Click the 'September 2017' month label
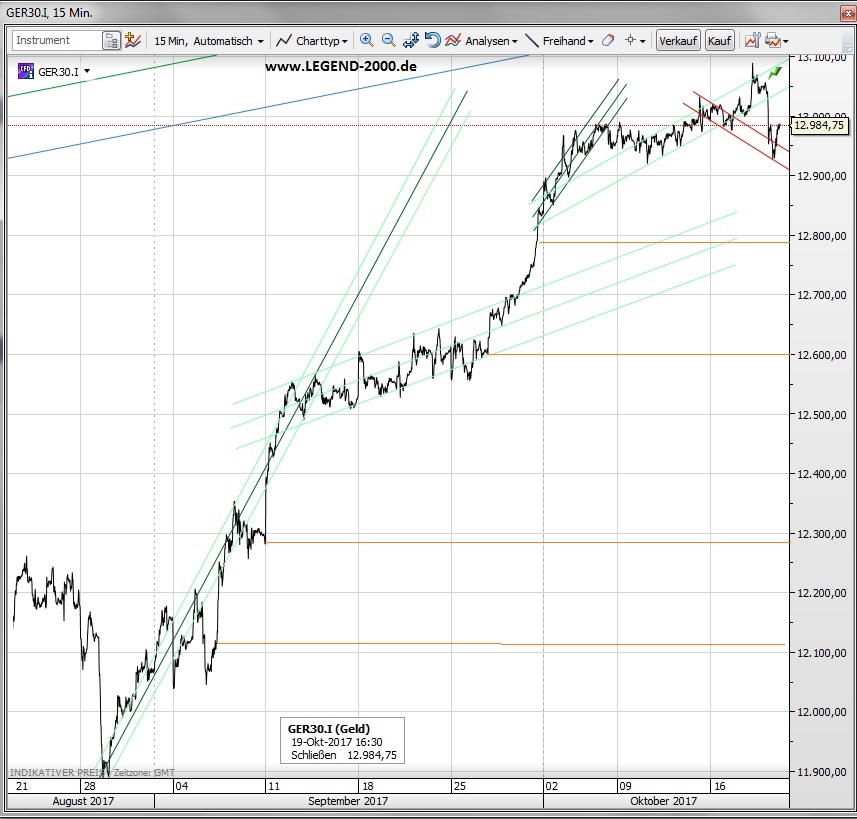The width and height of the screenshot is (857, 819). pos(348,801)
